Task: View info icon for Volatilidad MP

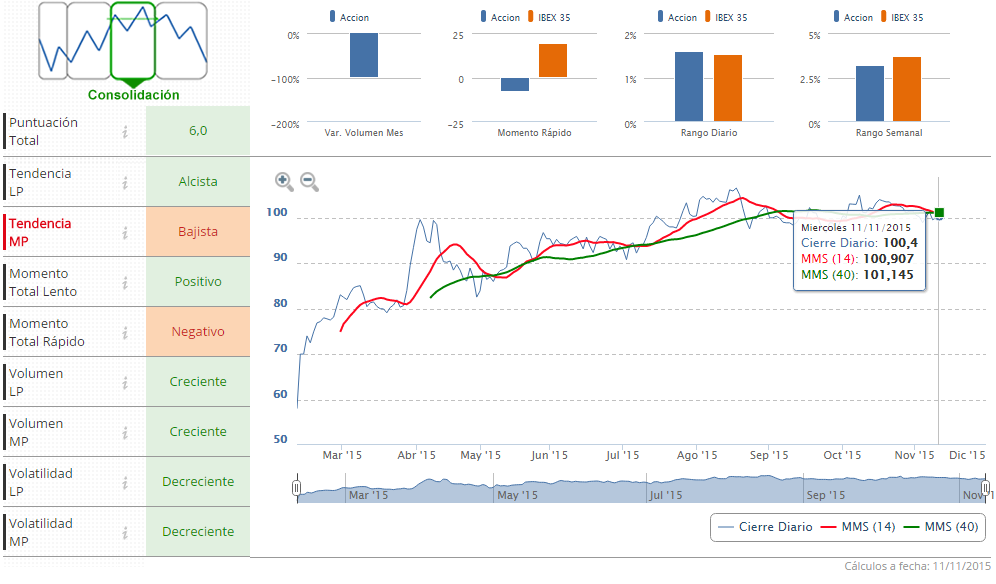Action: pos(125,532)
